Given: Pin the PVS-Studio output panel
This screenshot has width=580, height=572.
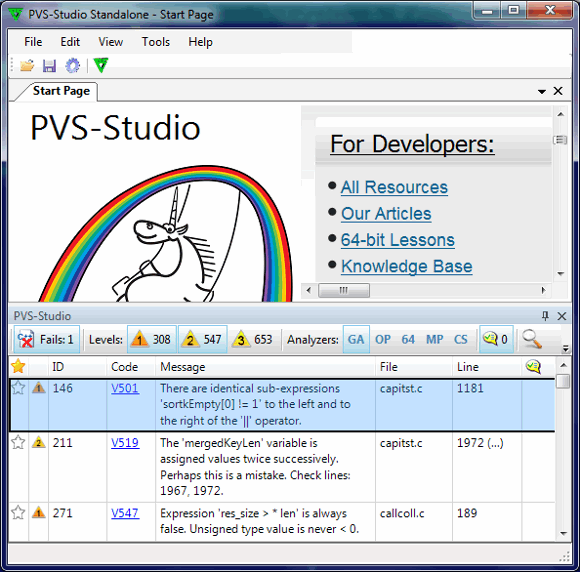Looking at the screenshot, I should [545, 316].
